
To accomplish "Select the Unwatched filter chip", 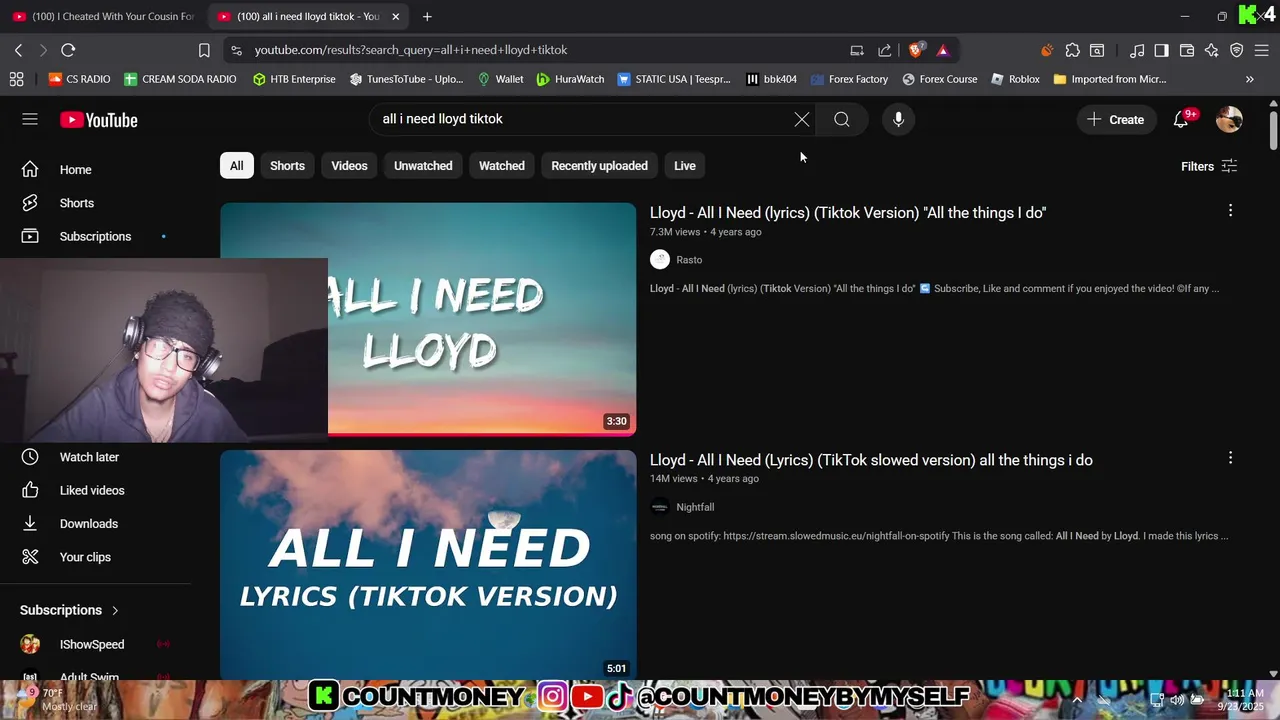I will tap(423, 166).
